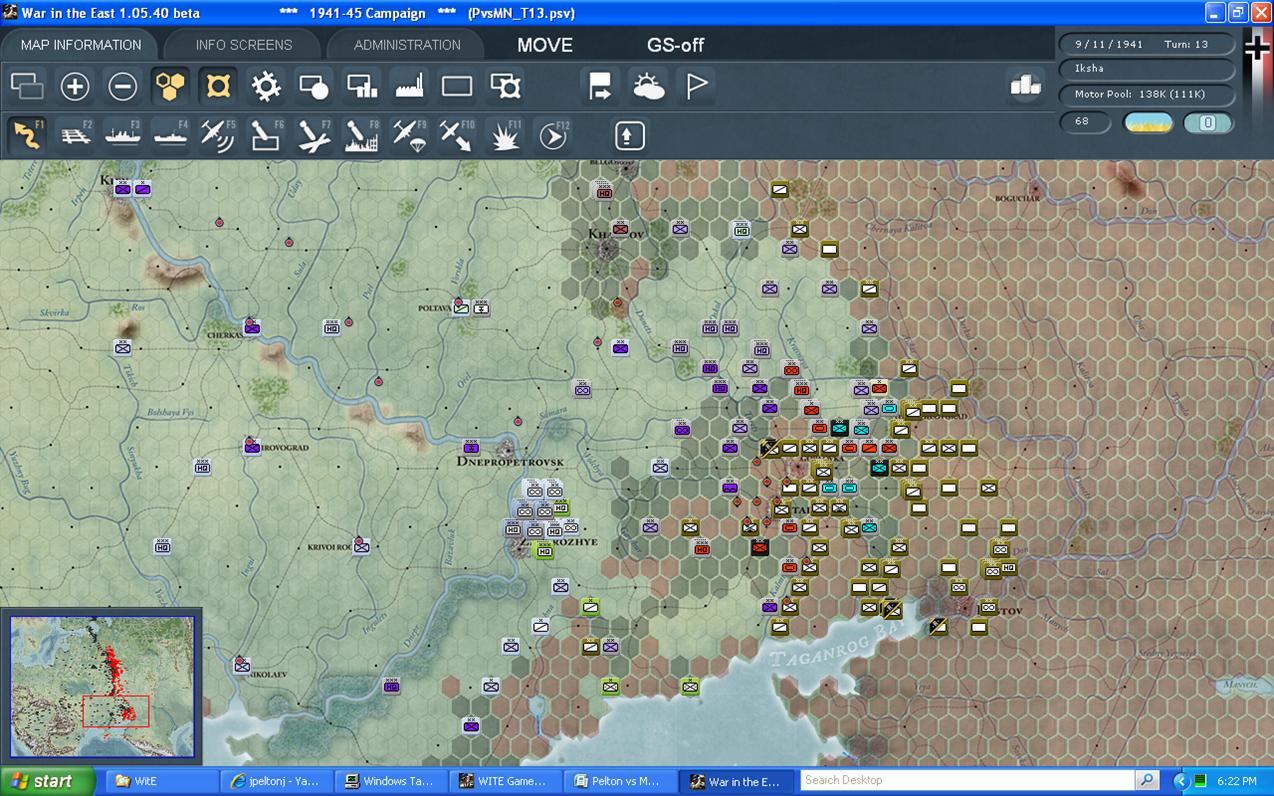Screen dimensions: 1274x796
Task: Click the factory icon
Action: pyautogui.click(x=410, y=87)
